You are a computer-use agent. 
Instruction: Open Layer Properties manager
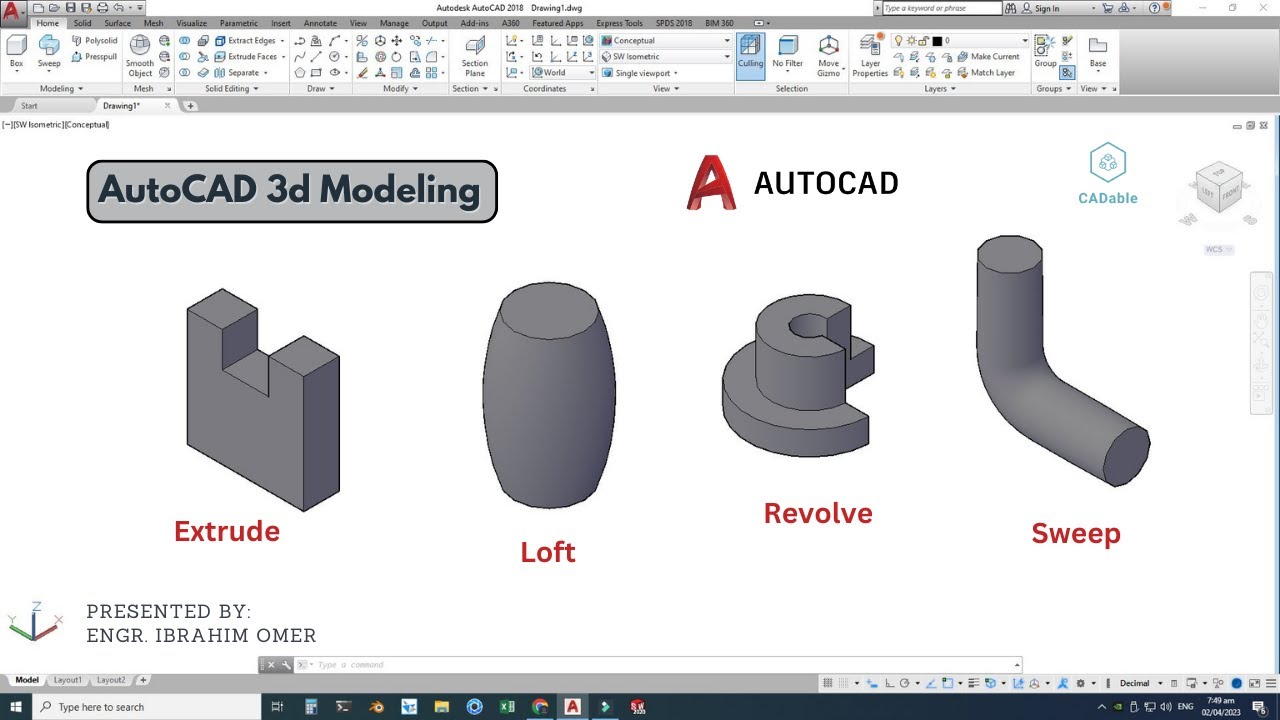click(x=870, y=56)
